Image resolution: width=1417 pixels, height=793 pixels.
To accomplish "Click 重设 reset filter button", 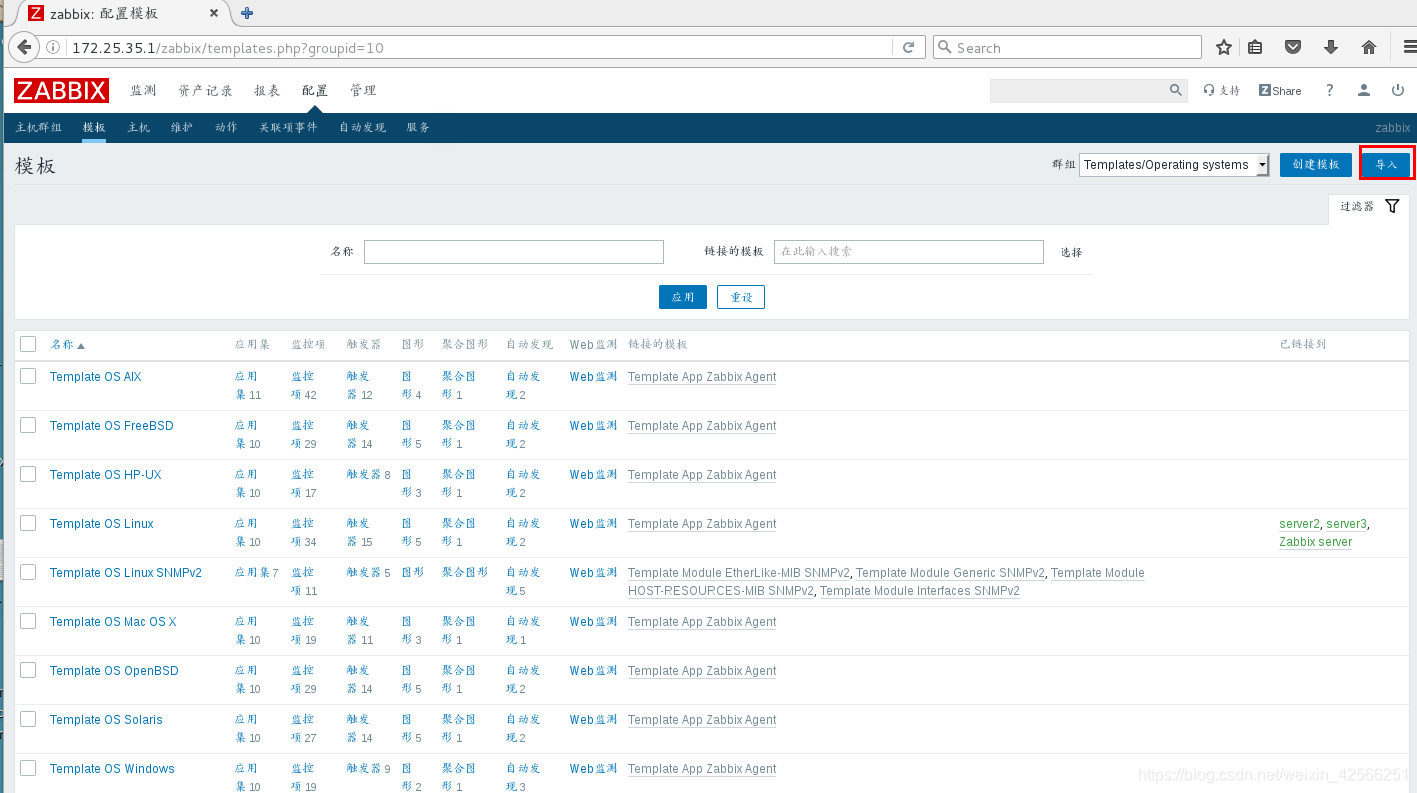I will coord(741,297).
